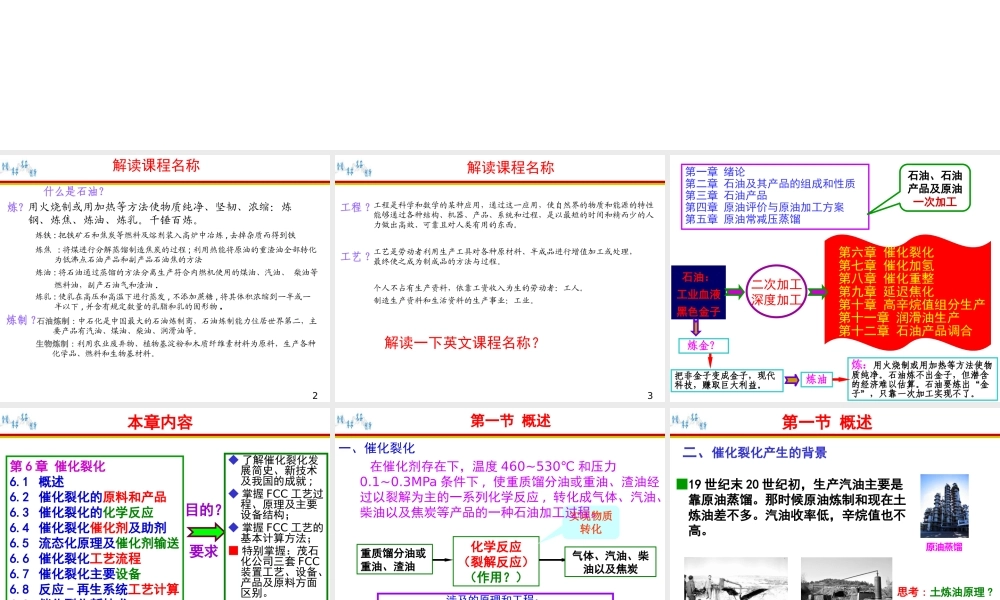This screenshot has height=600, width=1000.
Task: Click the refinery photo above the 原油蒸馏 caption
Action: click(945, 506)
